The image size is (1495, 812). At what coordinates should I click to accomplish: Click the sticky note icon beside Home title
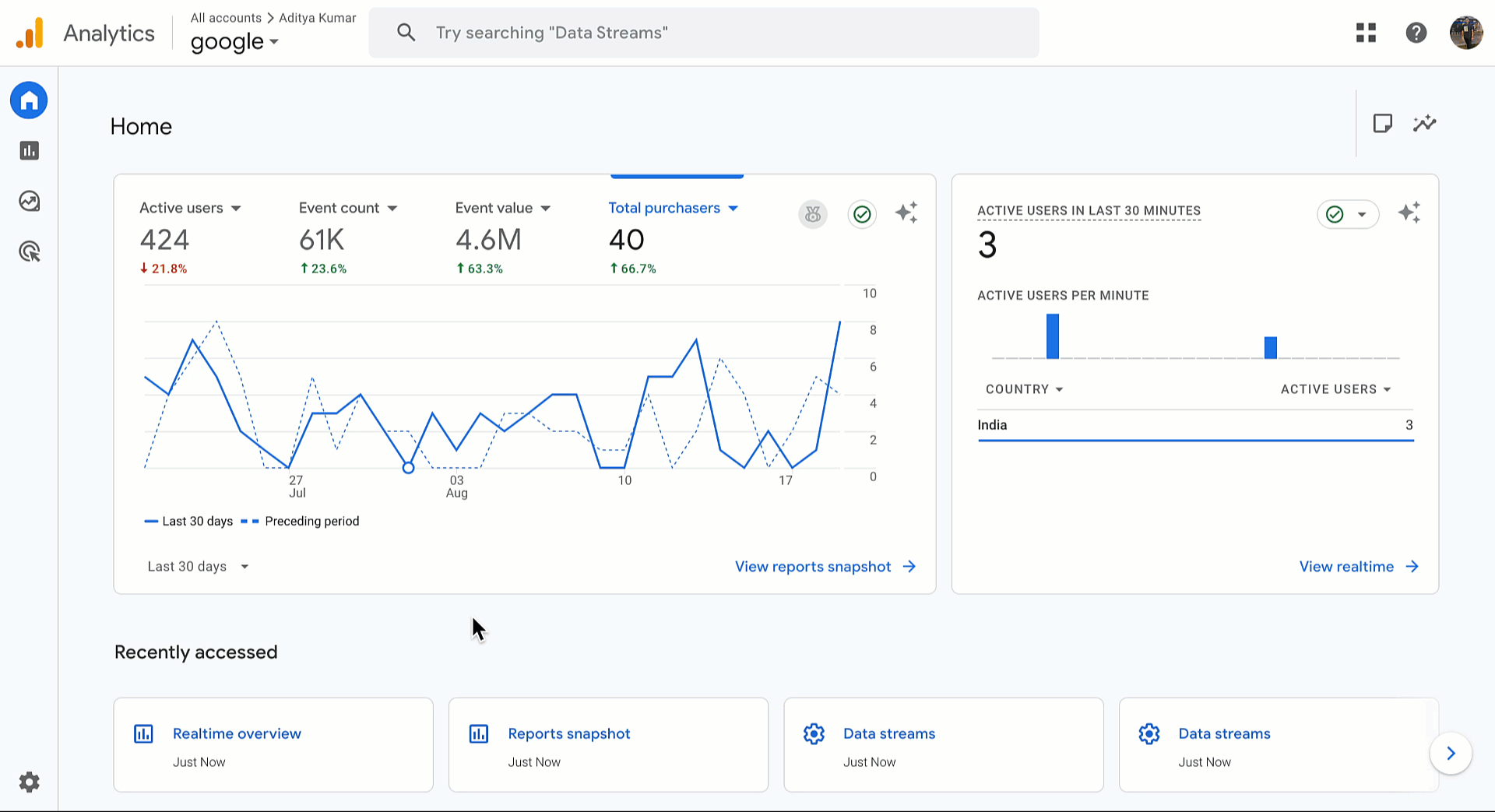point(1382,124)
